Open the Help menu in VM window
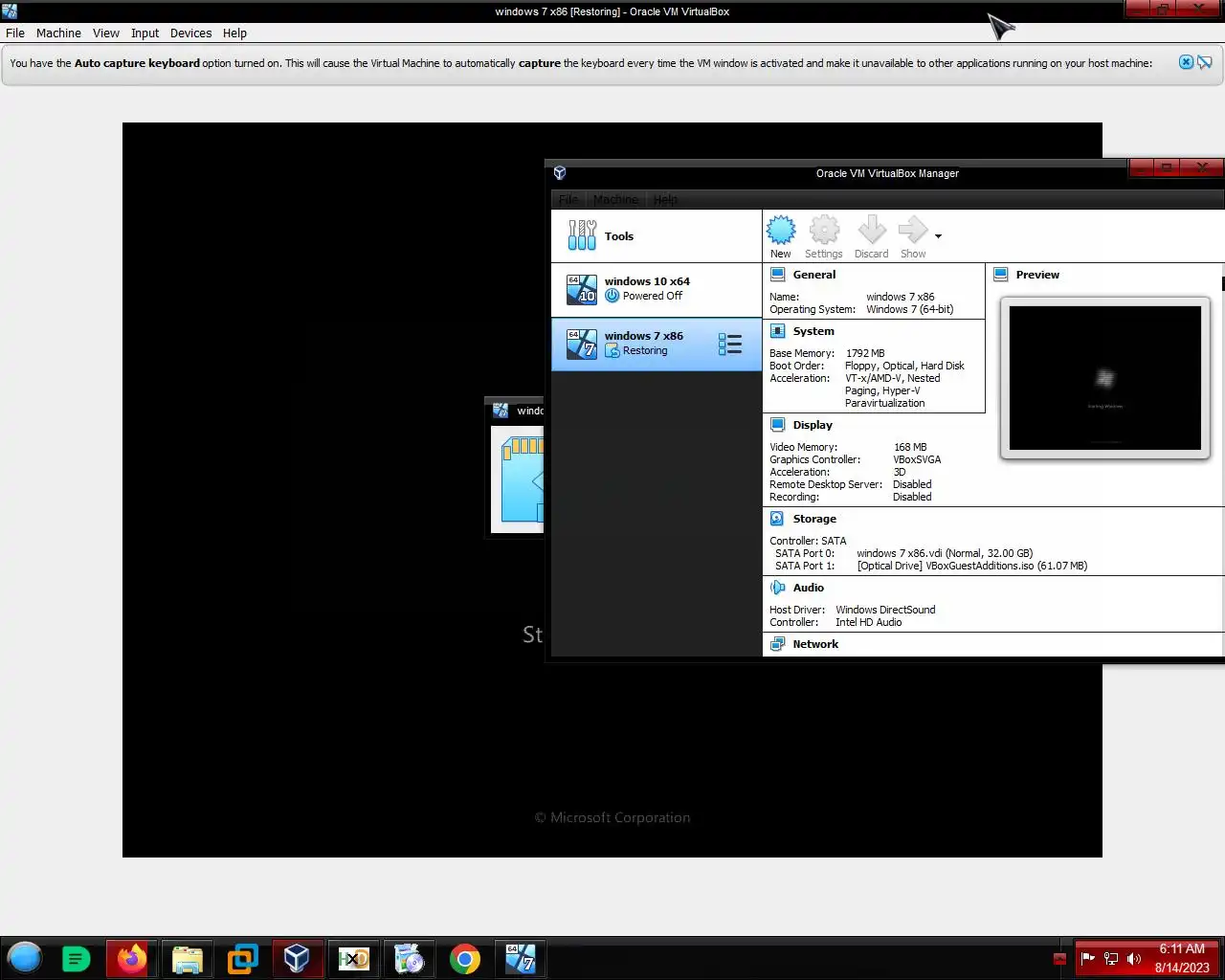This screenshot has width=1225, height=980. point(234,33)
